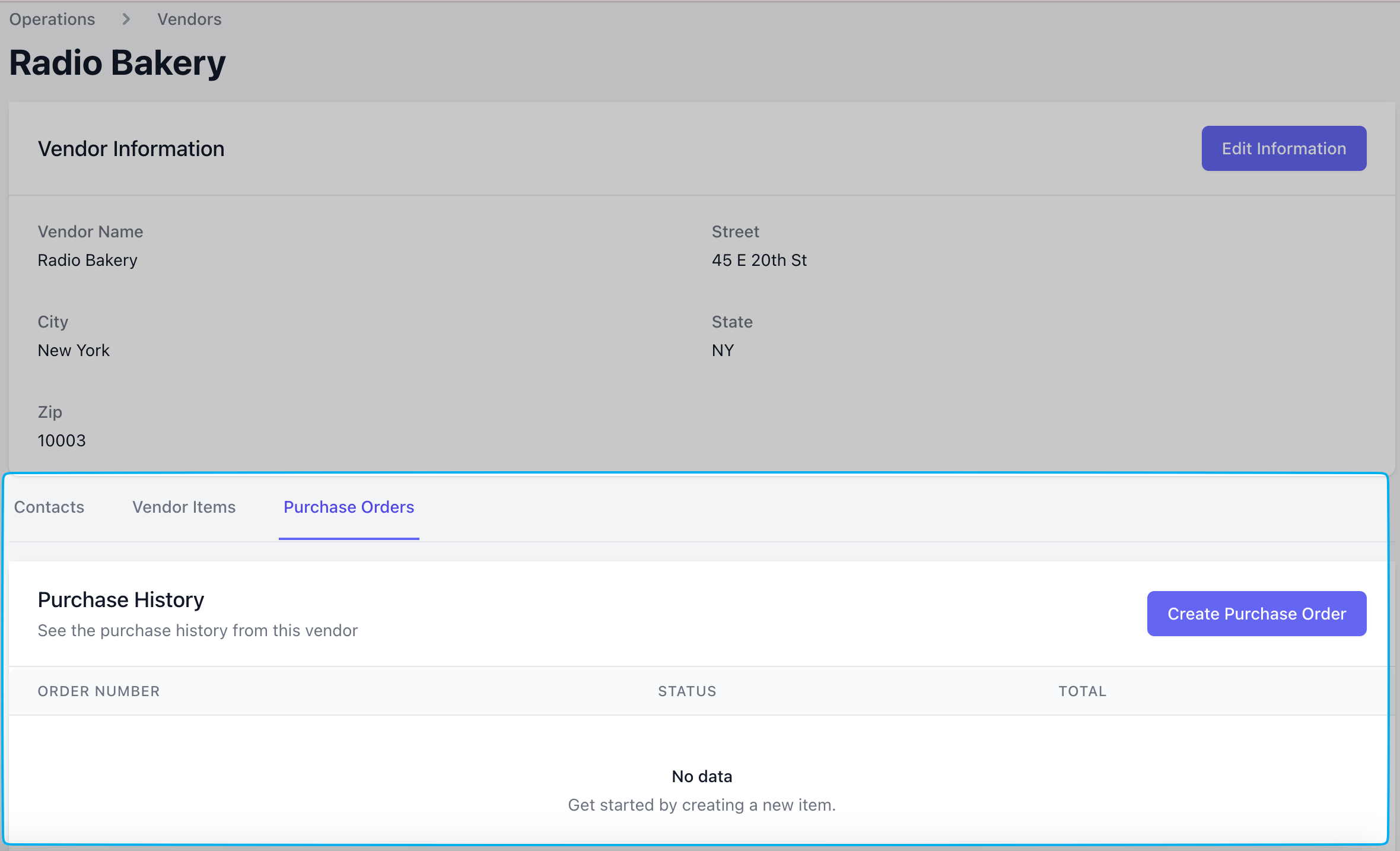1400x851 pixels.
Task: Click the STATUS column header
Action: (x=687, y=691)
